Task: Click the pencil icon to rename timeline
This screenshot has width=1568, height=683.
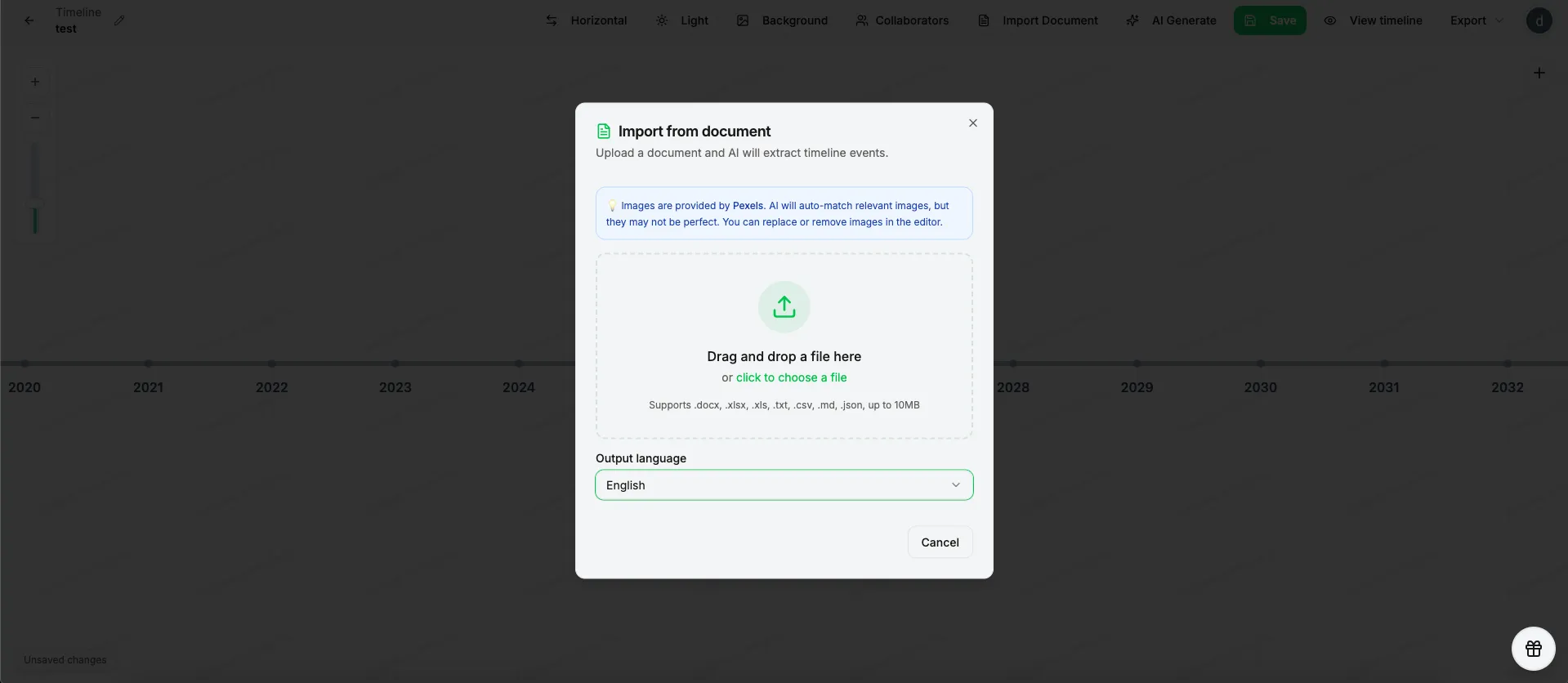Action: (x=119, y=20)
